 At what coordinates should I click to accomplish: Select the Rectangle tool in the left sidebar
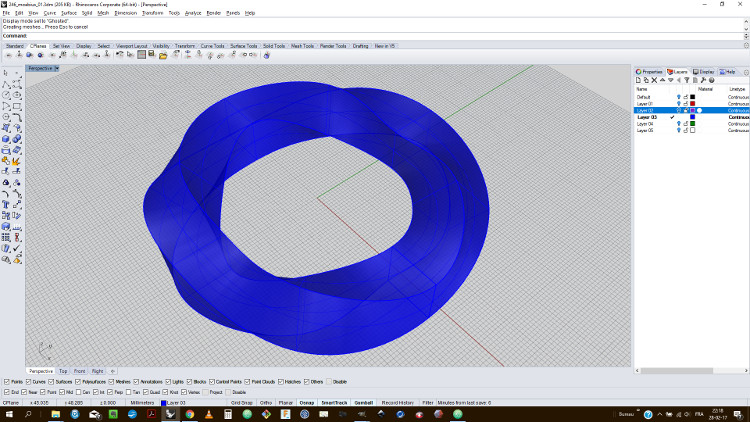click(17, 106)
